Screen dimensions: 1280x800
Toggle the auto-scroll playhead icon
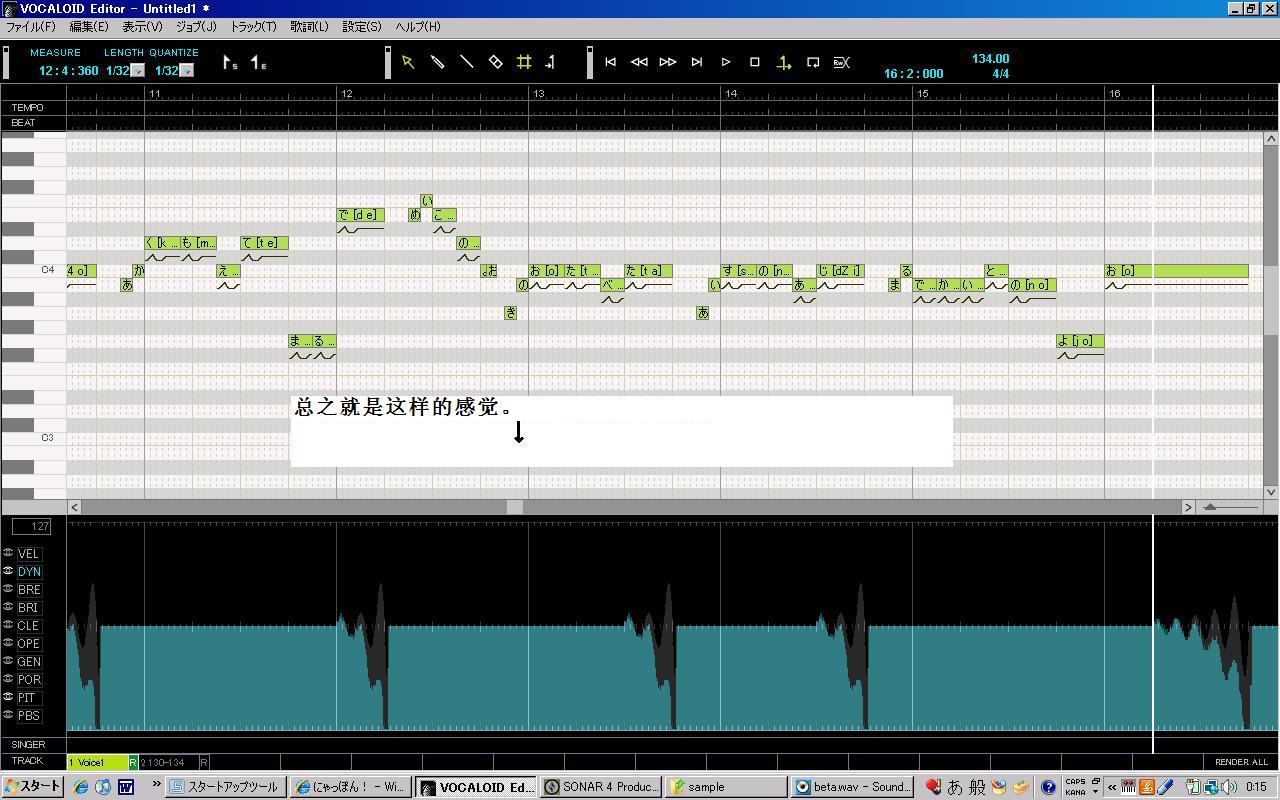tap(784, 62)
